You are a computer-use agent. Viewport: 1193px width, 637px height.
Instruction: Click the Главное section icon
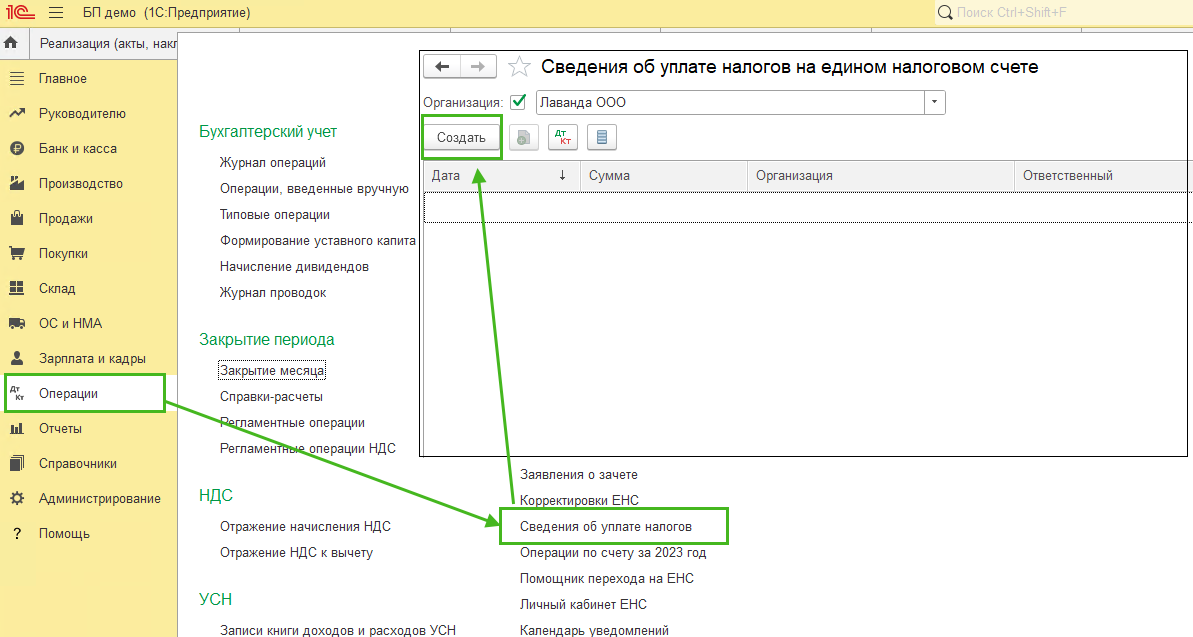(17, 78)
